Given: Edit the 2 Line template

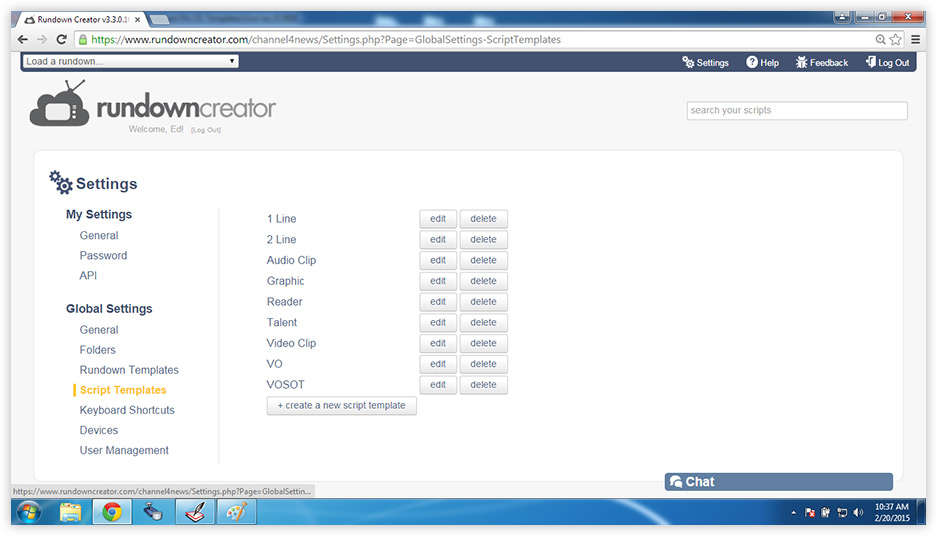Looking at the screenshot, I should click(438, 240).
